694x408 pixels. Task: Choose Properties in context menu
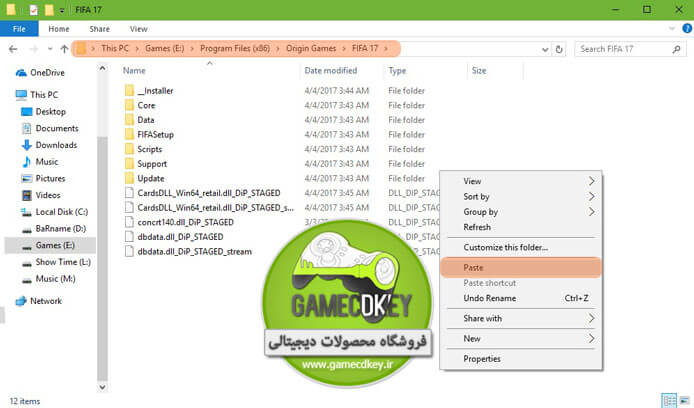(x=520, y=359)
